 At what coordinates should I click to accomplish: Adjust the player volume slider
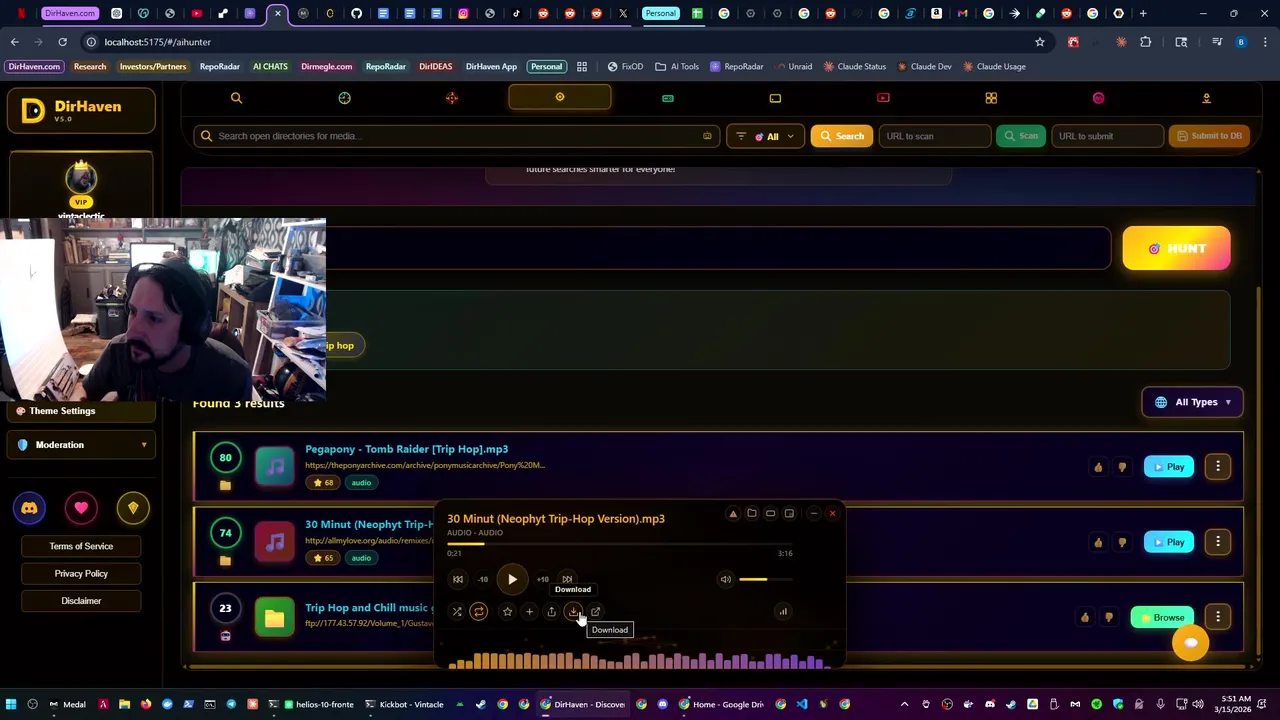(x=767, y=579)
